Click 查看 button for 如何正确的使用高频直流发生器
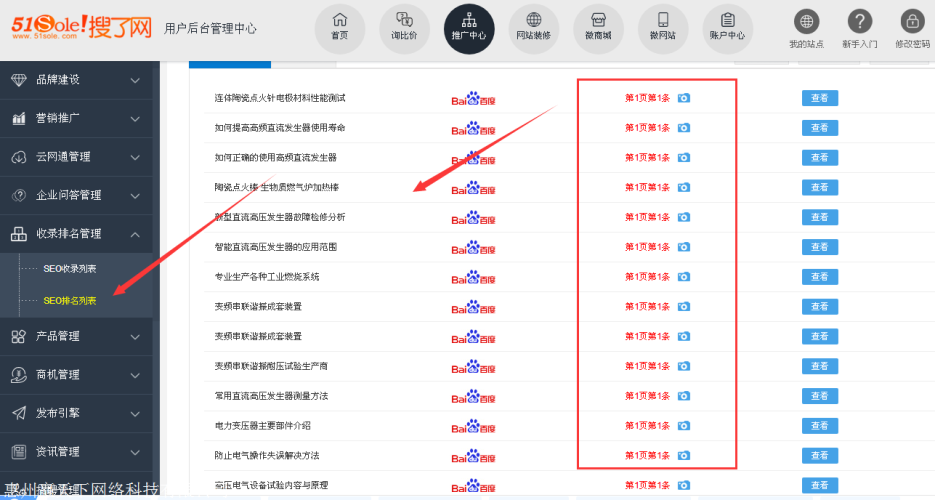The width and height of the screenshot is (935, 500). [x=820, y=157]
